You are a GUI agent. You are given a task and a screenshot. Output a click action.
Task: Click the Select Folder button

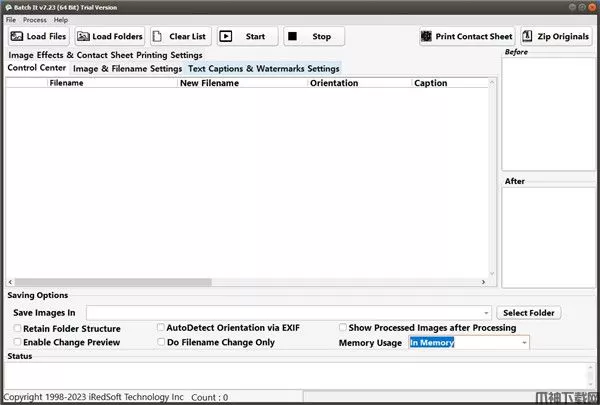pos(529,313)
